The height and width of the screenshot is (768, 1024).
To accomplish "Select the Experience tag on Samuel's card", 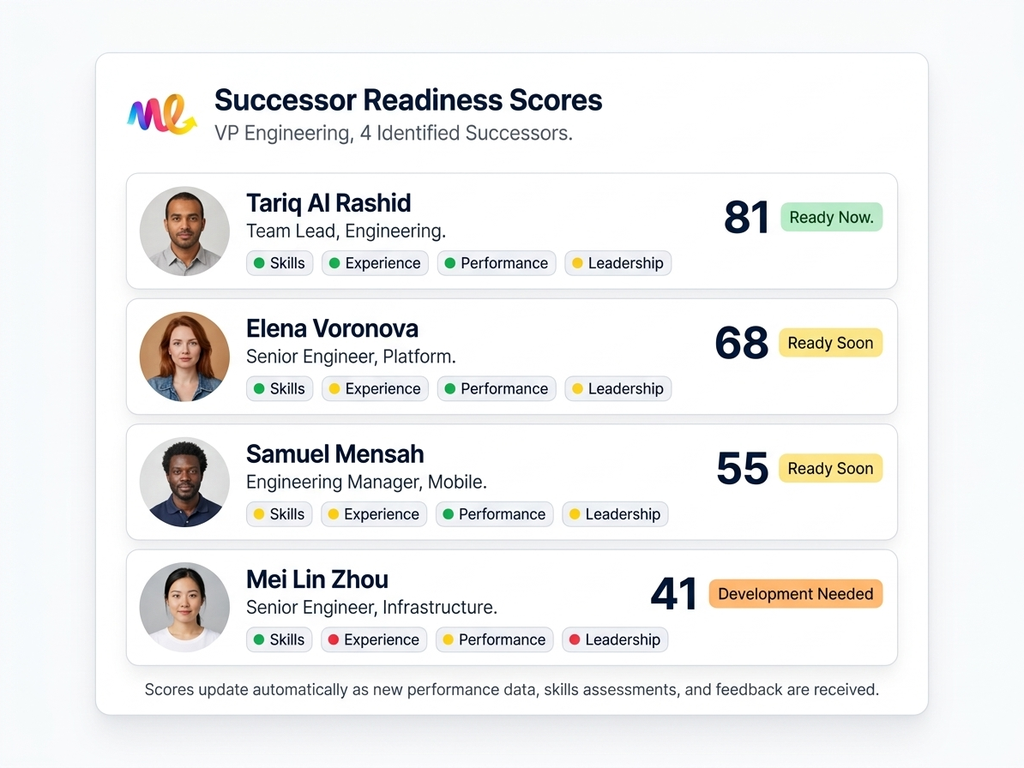I will tap(374, 514).
